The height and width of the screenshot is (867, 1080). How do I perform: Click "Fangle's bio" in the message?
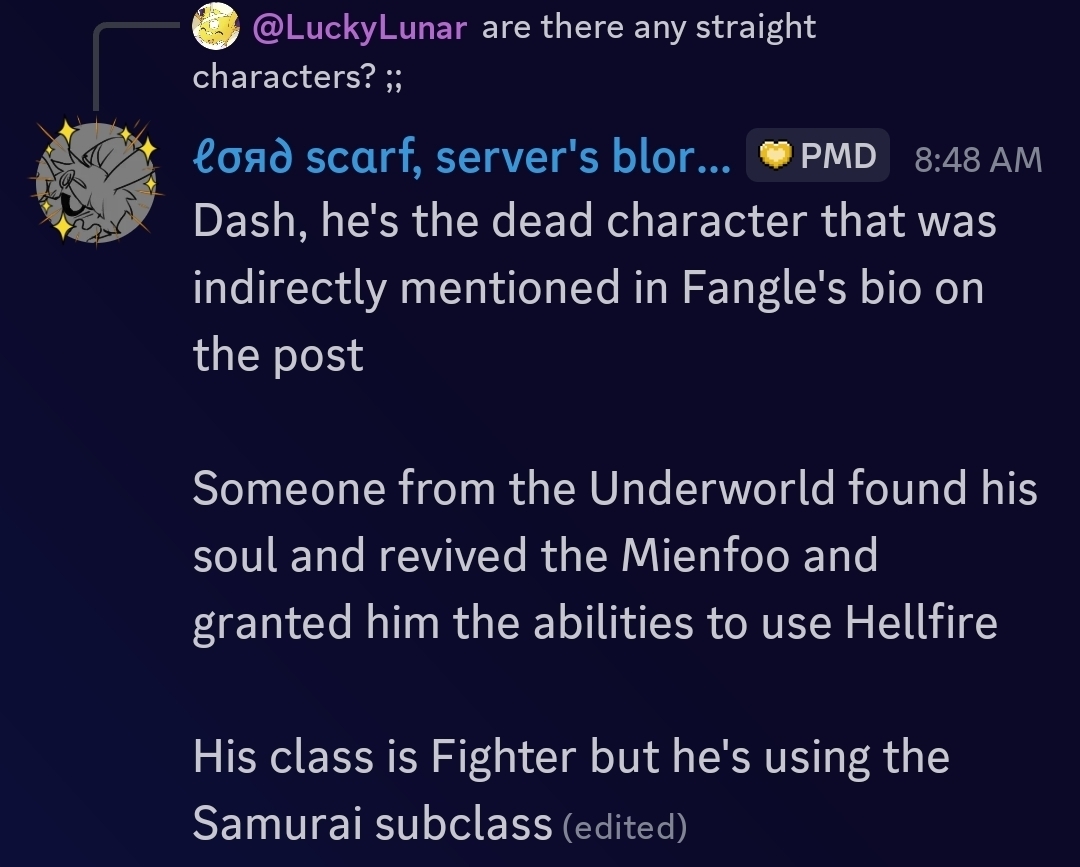click(x=794, y=288)
